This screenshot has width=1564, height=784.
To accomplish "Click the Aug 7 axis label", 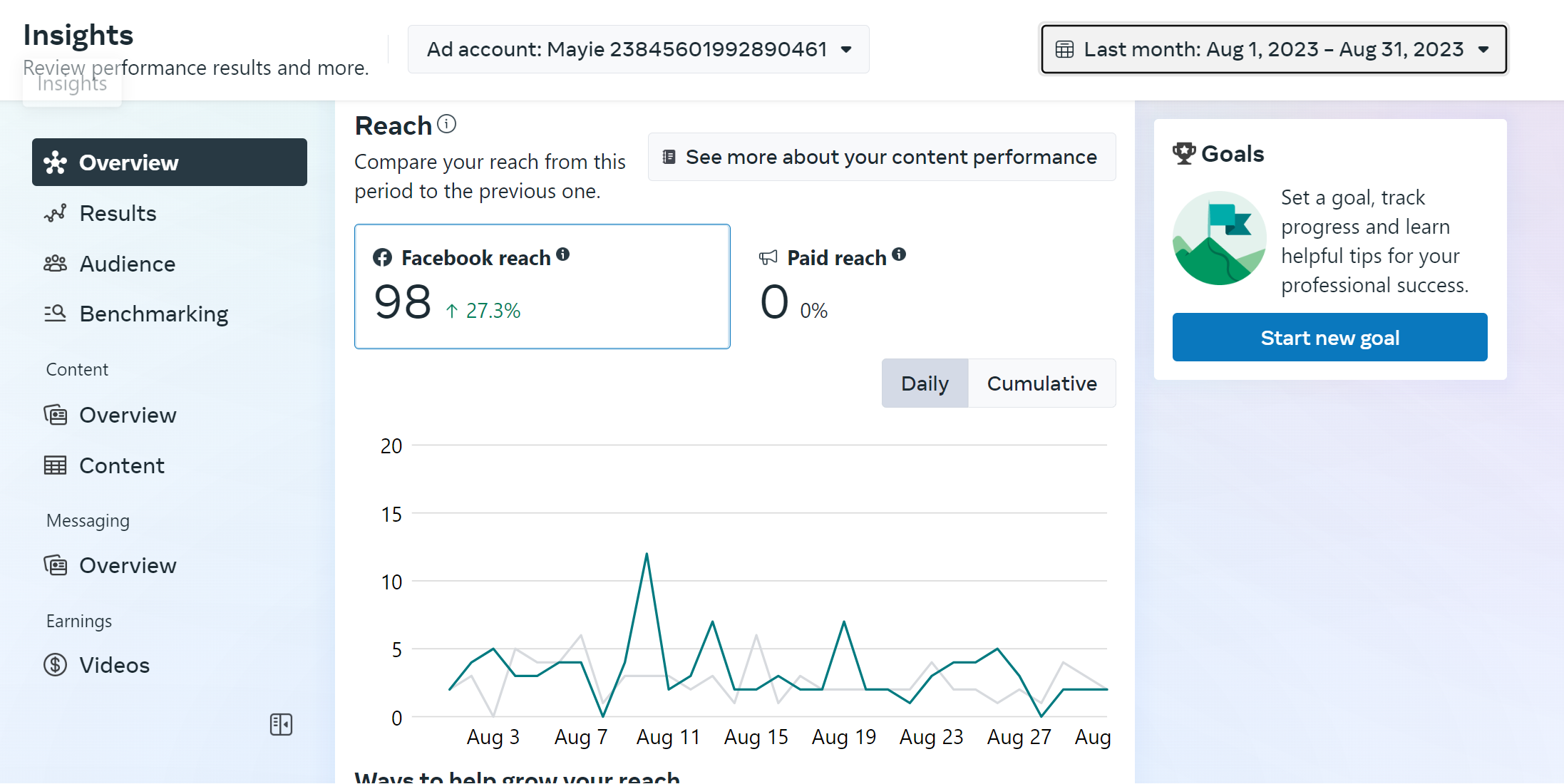I will click(581, 737).
